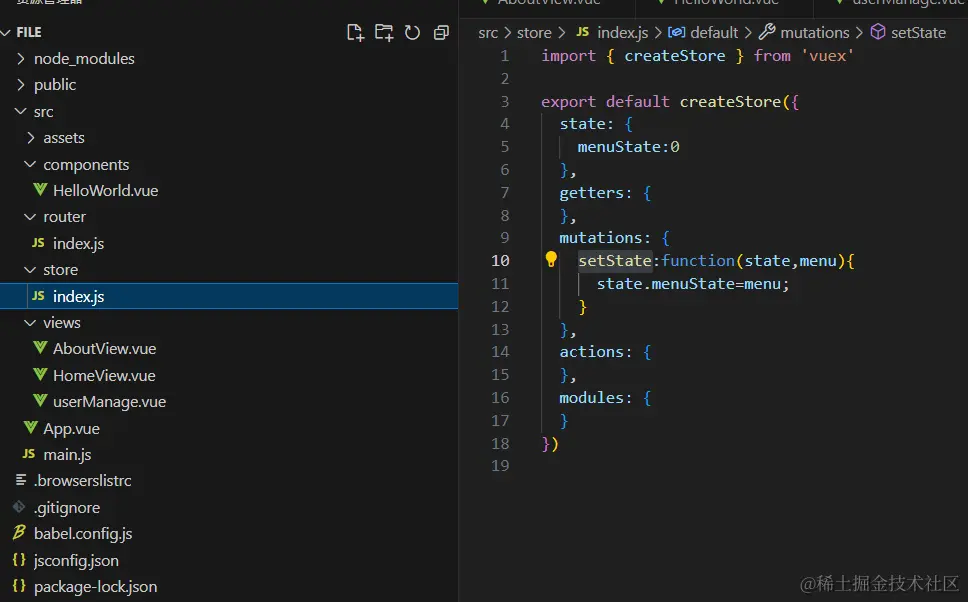Select the highlighted store index.js file

[229, 296]
